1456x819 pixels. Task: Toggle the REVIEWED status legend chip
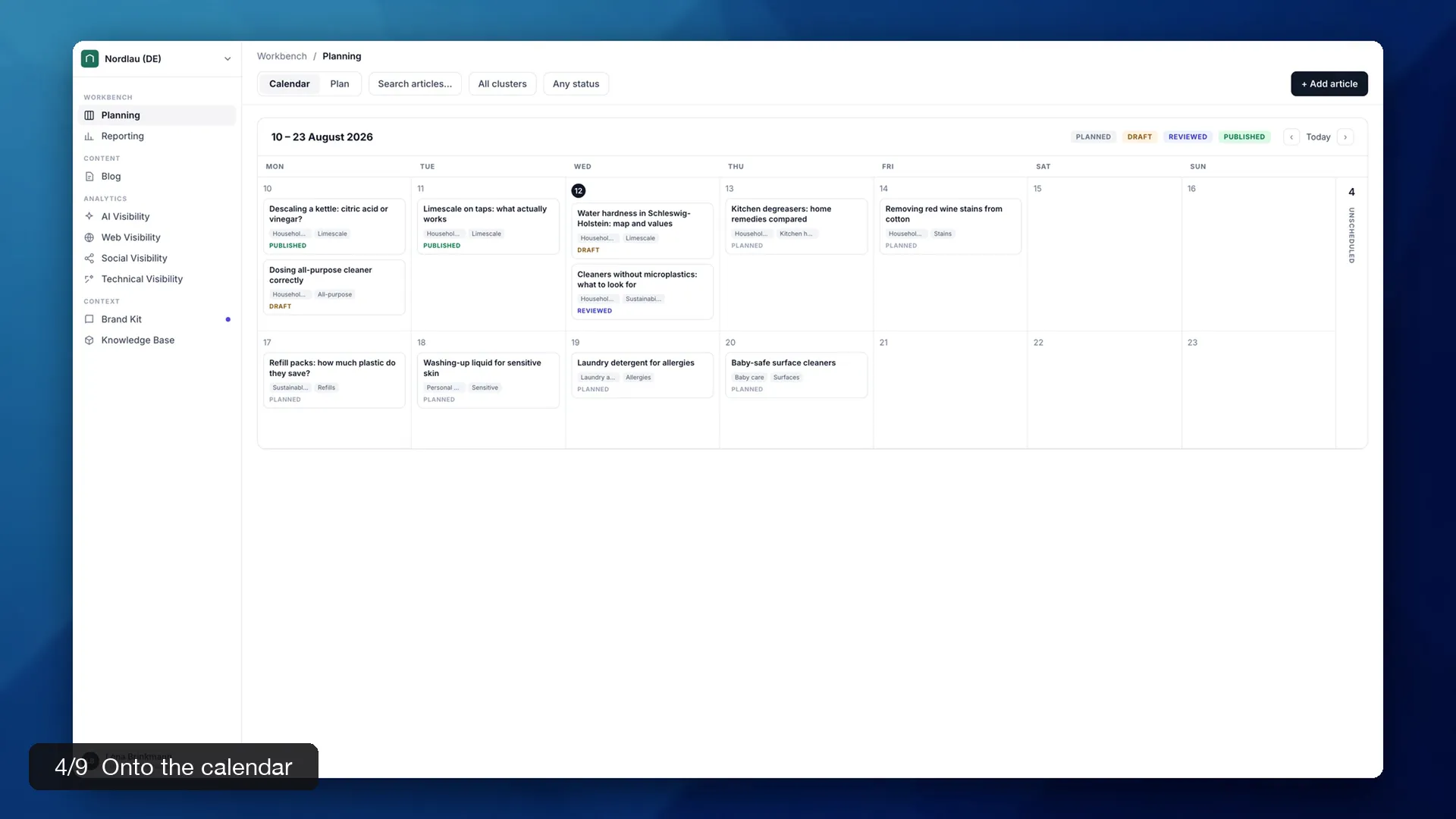click(1188, 137)
